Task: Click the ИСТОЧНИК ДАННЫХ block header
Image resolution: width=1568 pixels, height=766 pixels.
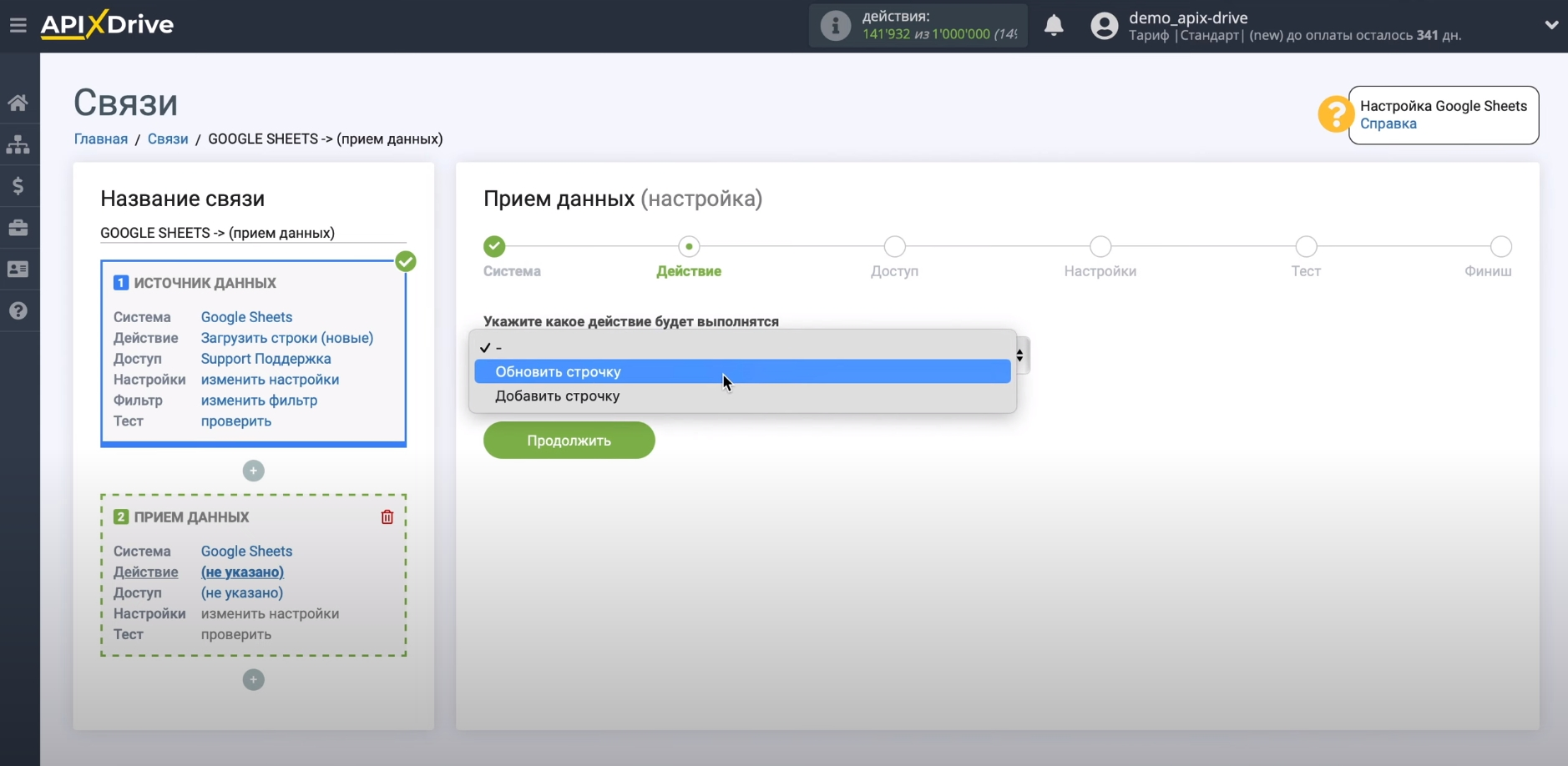Action: click(205, 283)
